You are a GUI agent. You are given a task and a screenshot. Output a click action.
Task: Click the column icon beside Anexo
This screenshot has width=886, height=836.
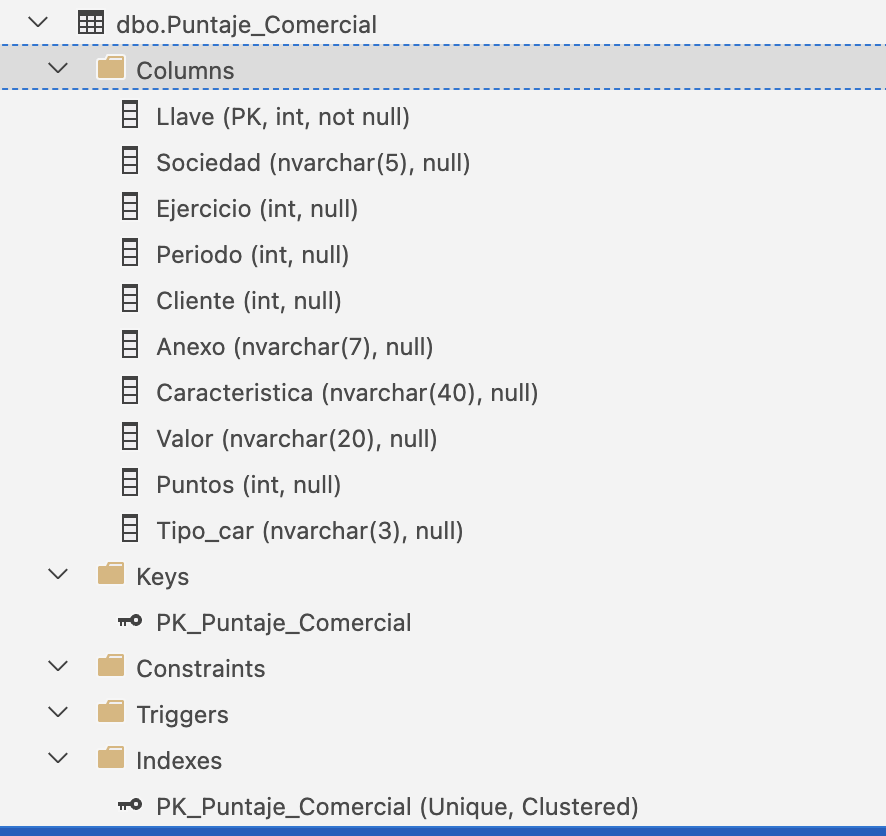point(130,345)
